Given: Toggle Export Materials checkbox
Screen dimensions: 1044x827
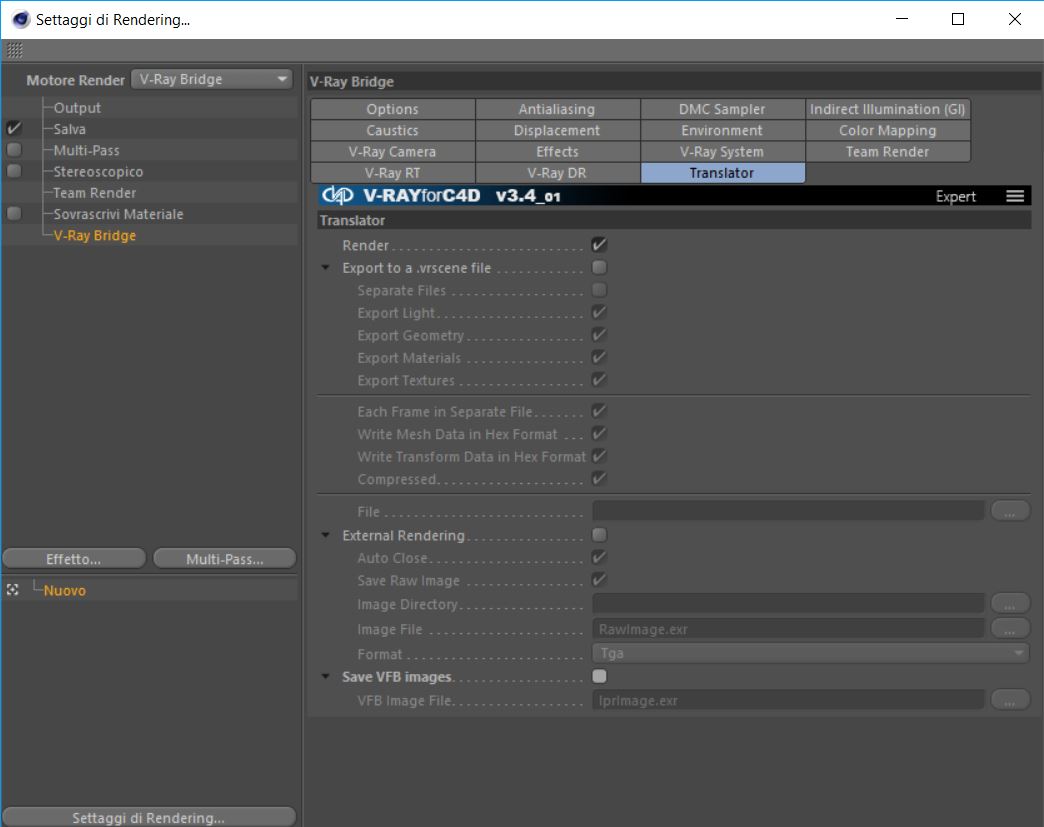Looking at the screenshot, I should tap(599, 358).
